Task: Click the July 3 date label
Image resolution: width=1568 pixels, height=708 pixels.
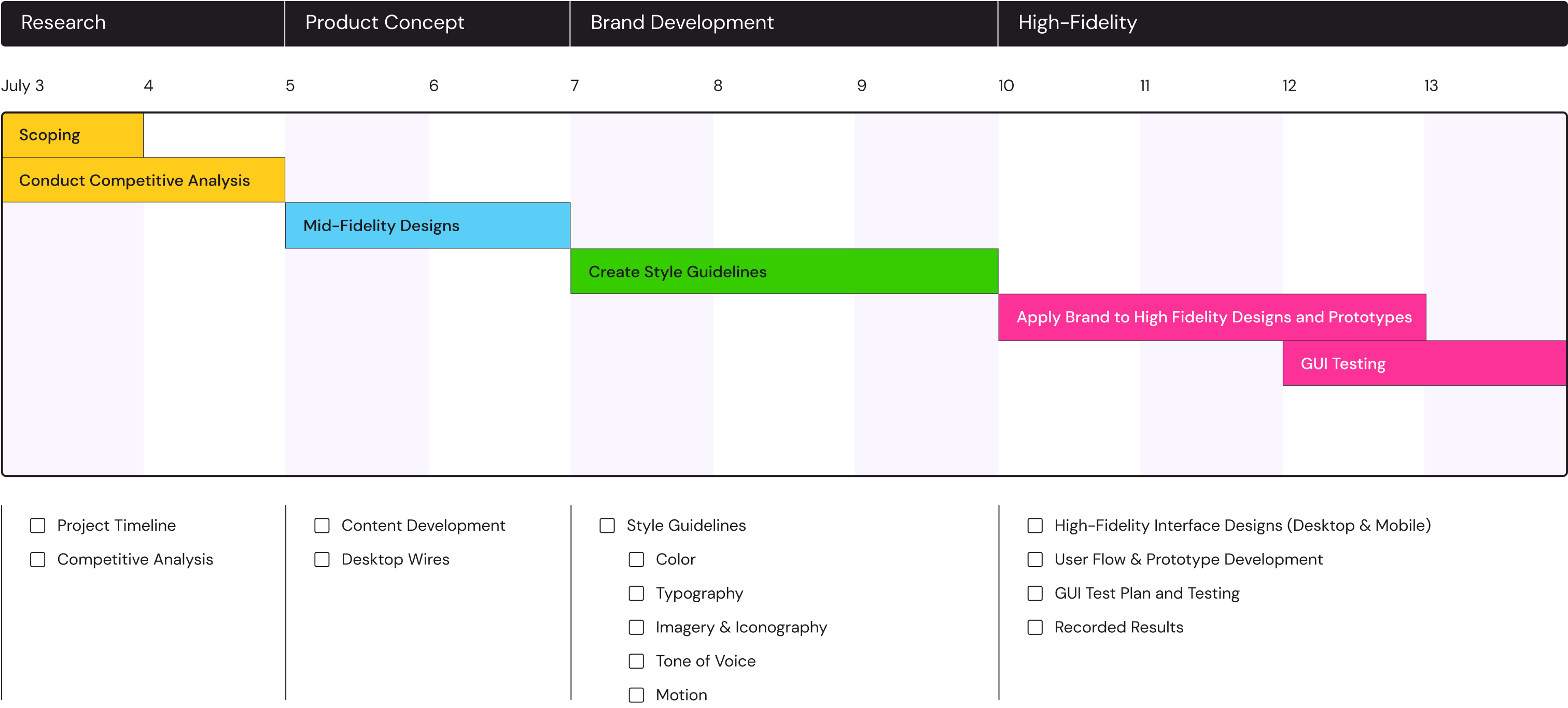Action: (x=22, y=86)
